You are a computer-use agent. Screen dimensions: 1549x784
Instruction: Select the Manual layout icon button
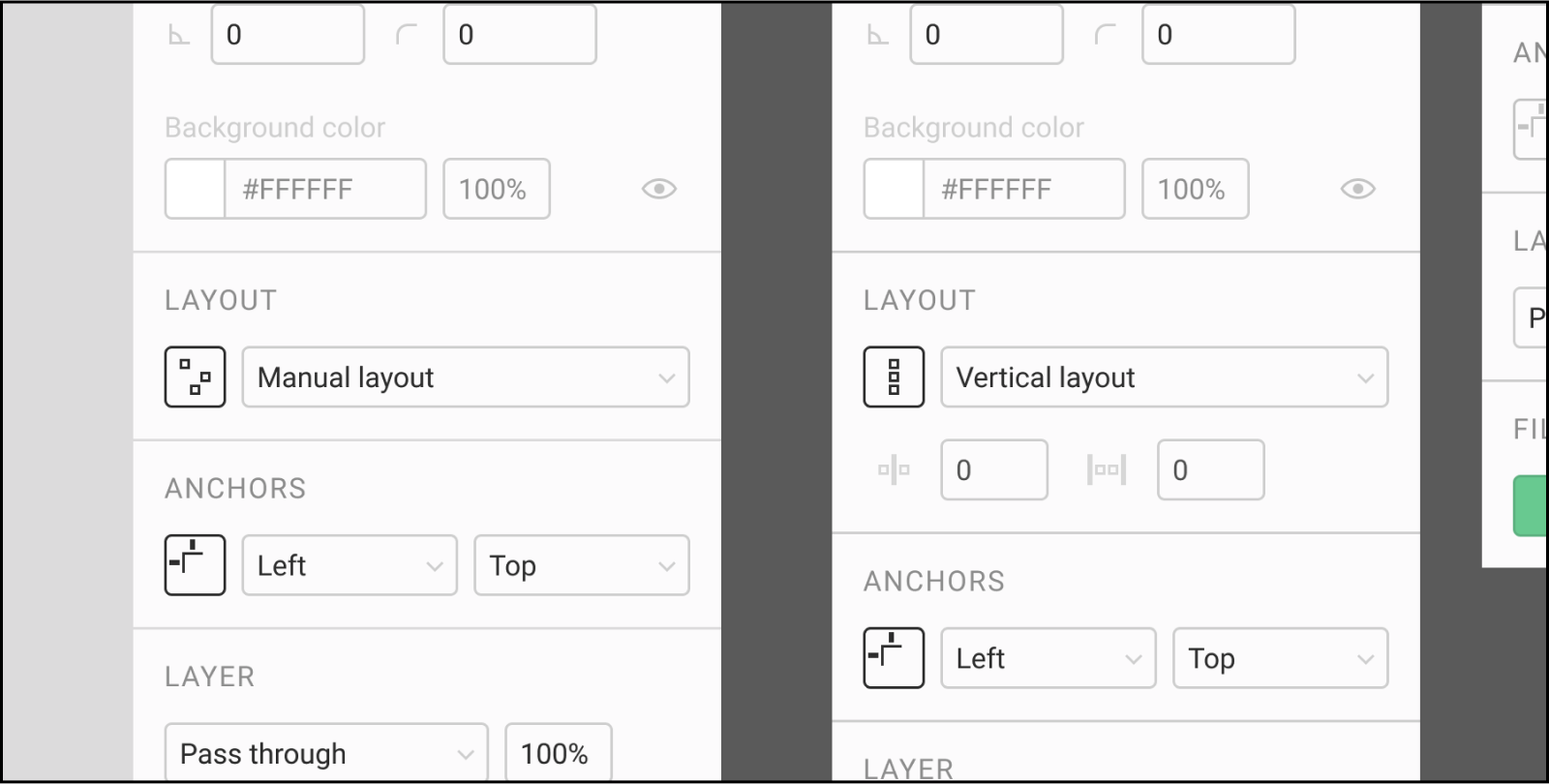[x=195, y=377]
